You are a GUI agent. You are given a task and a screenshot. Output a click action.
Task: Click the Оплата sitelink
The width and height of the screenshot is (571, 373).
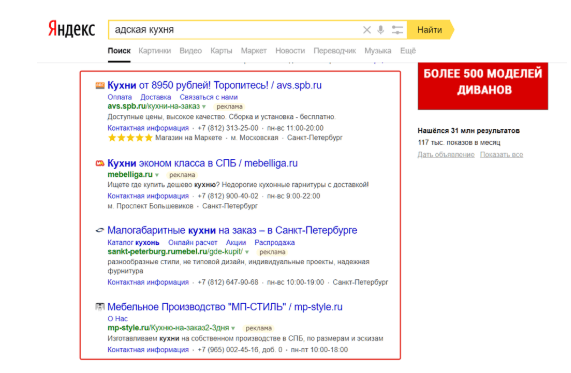(119, 97)
